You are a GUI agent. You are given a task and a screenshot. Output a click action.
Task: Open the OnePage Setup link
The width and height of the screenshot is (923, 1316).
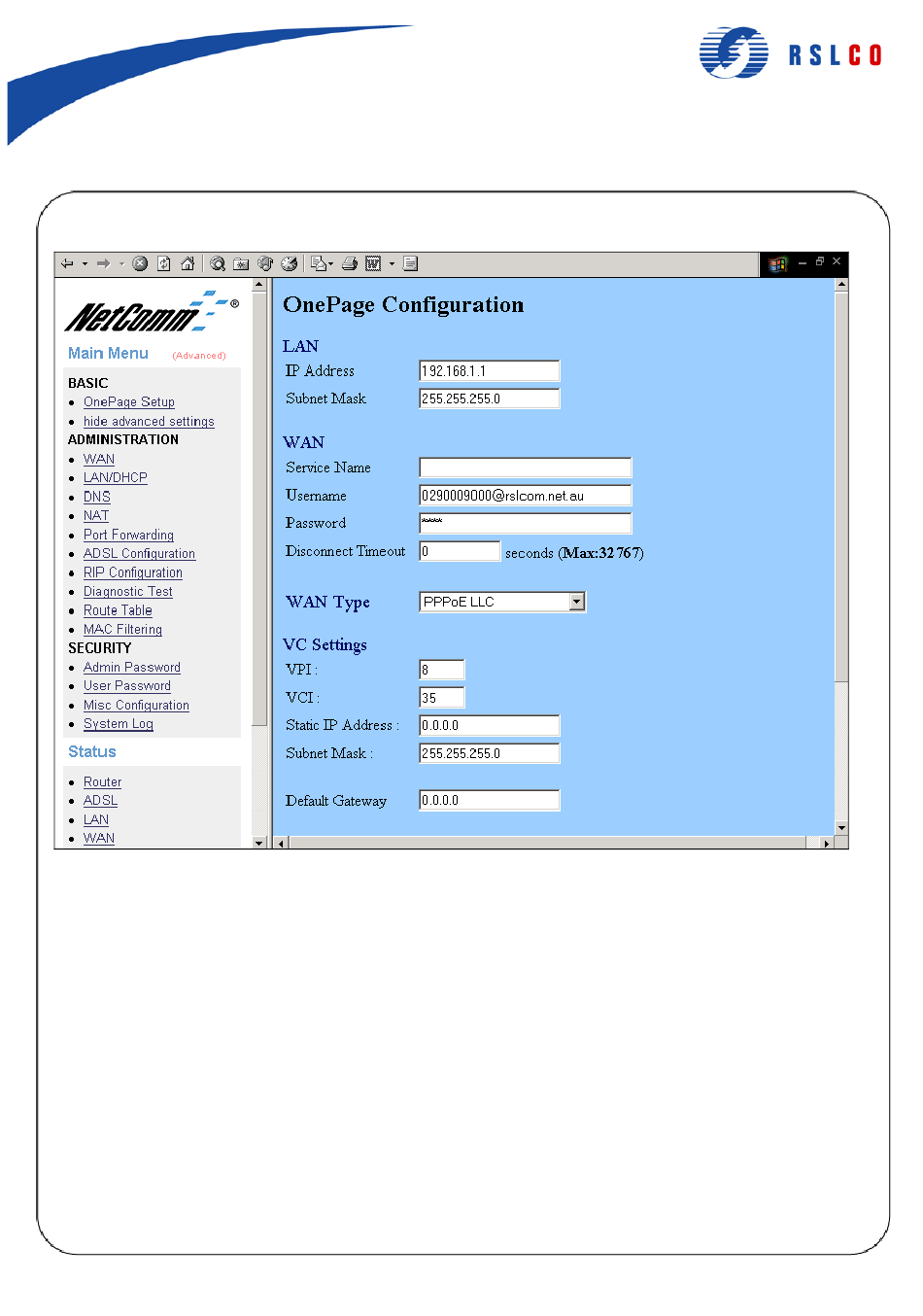128,402
